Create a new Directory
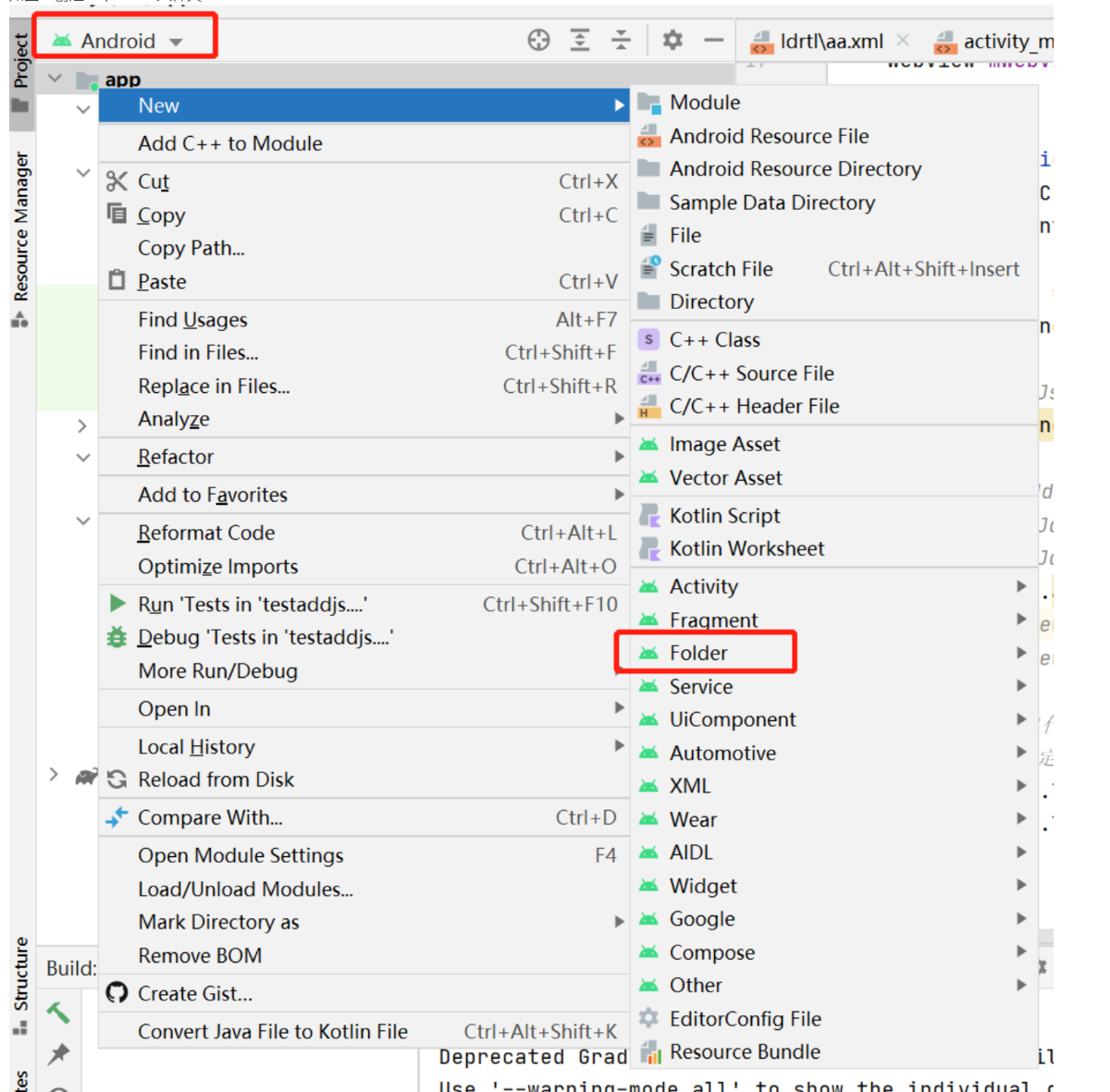 (834, 301)
